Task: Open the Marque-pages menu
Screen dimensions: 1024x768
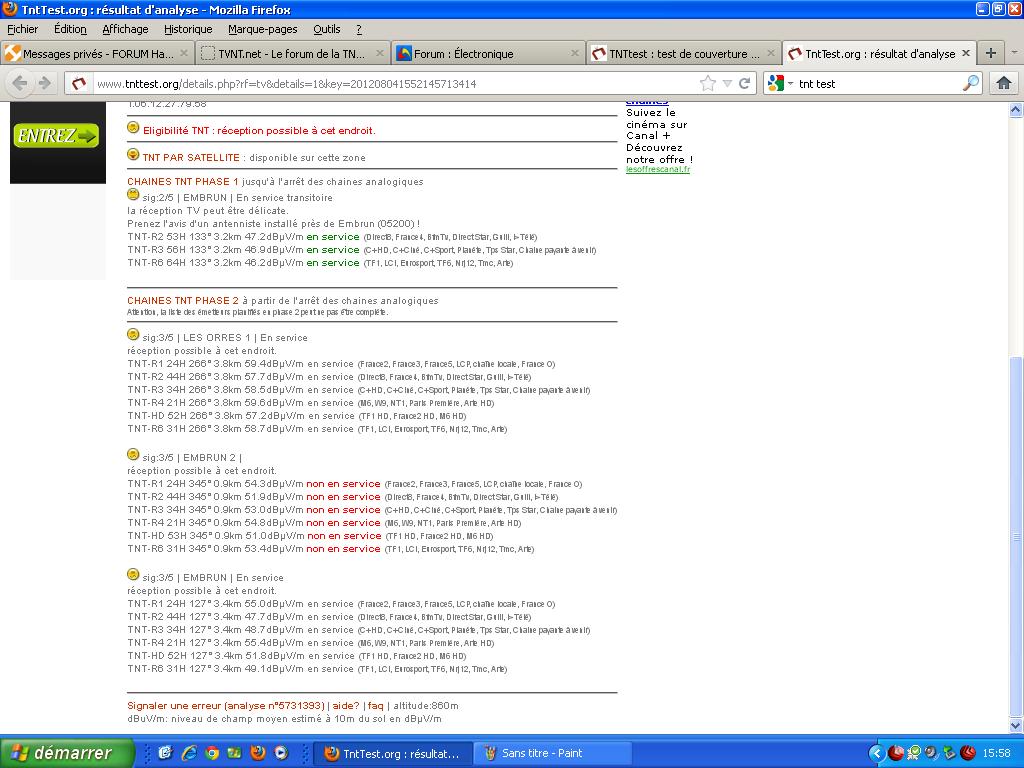Action: (x=263, y=29)
